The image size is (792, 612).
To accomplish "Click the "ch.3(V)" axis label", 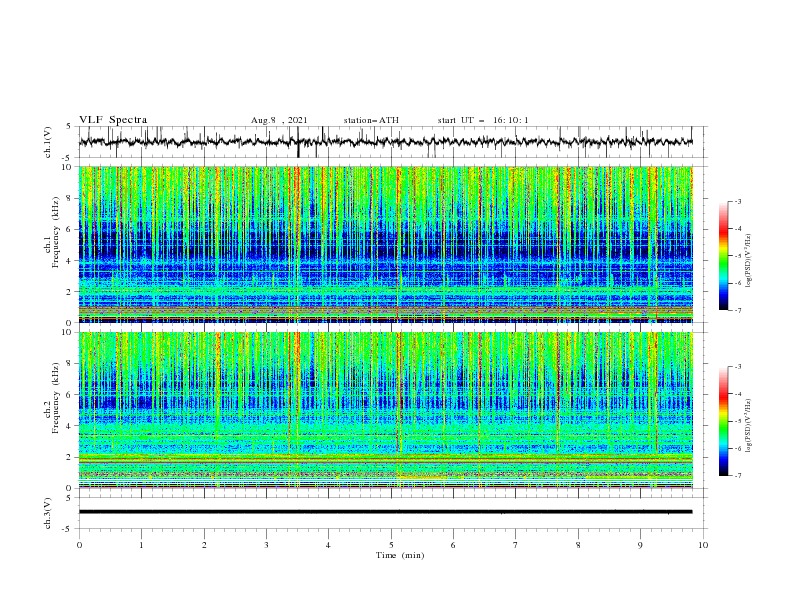I will tap(48, 513).
